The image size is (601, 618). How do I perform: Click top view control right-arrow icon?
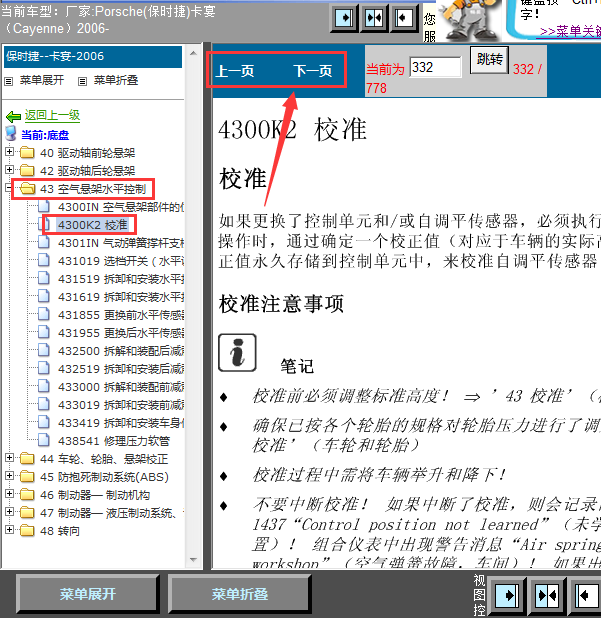tap(344, 18)
